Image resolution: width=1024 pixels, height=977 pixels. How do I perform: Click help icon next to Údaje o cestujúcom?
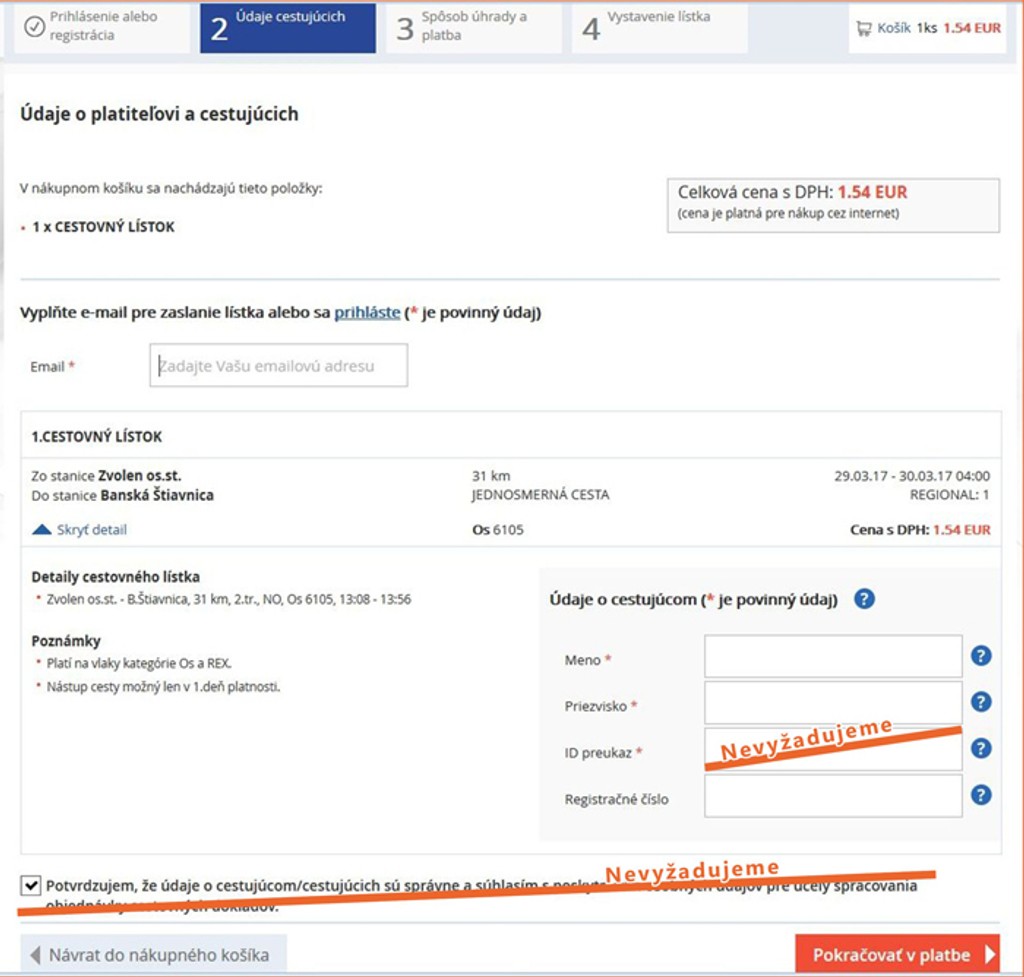tap(864, 599)
